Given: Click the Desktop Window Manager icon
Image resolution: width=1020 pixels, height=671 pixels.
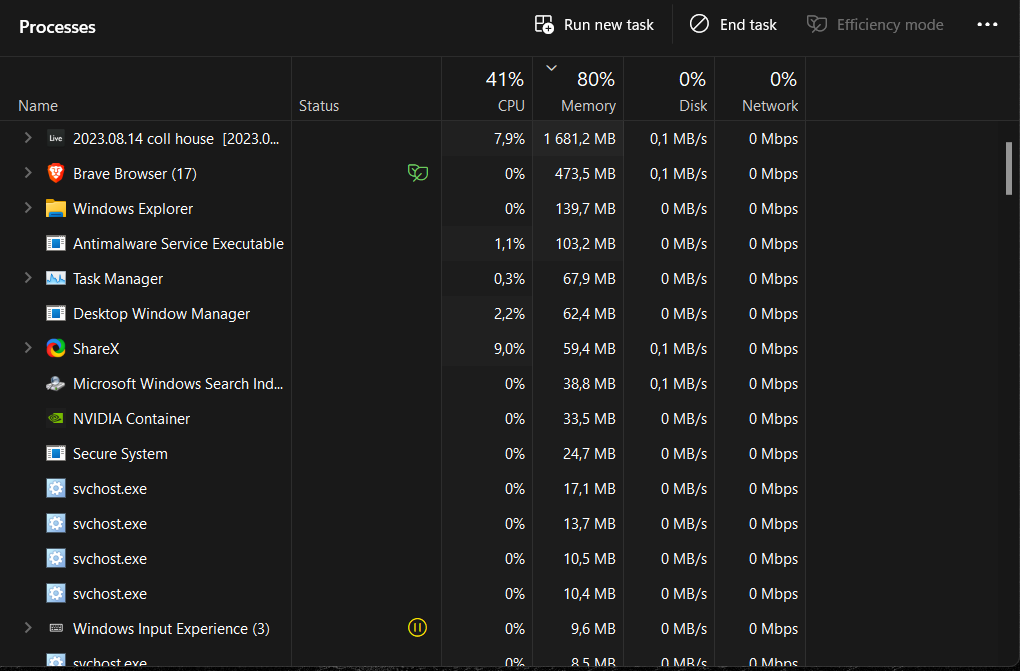Looking at the screenshot, I should (x=56, y=314).
